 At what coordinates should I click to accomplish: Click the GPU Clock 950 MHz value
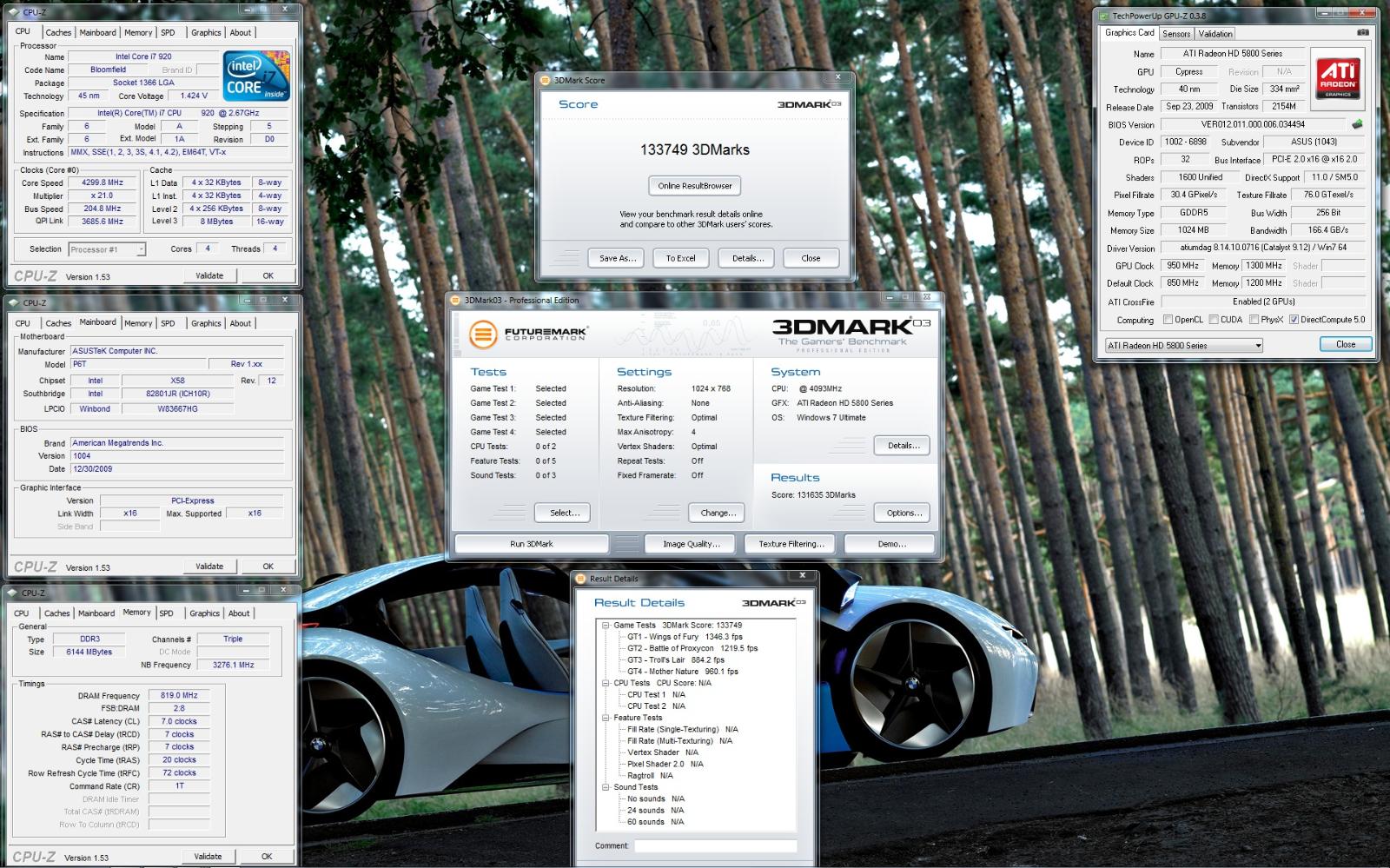click(1183, 266)
